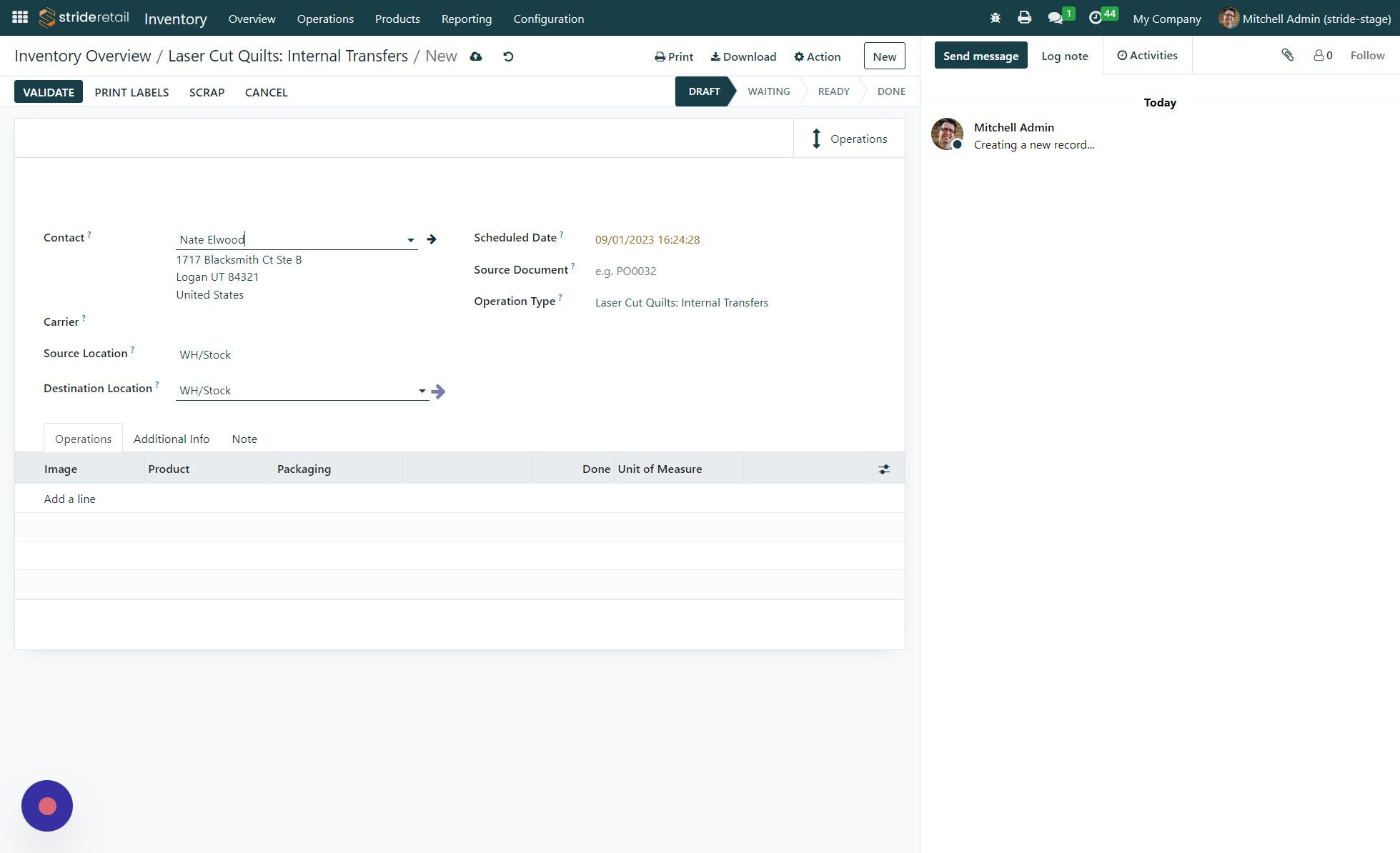
Task: Open the apps grid menu
Action: [20, 17]
